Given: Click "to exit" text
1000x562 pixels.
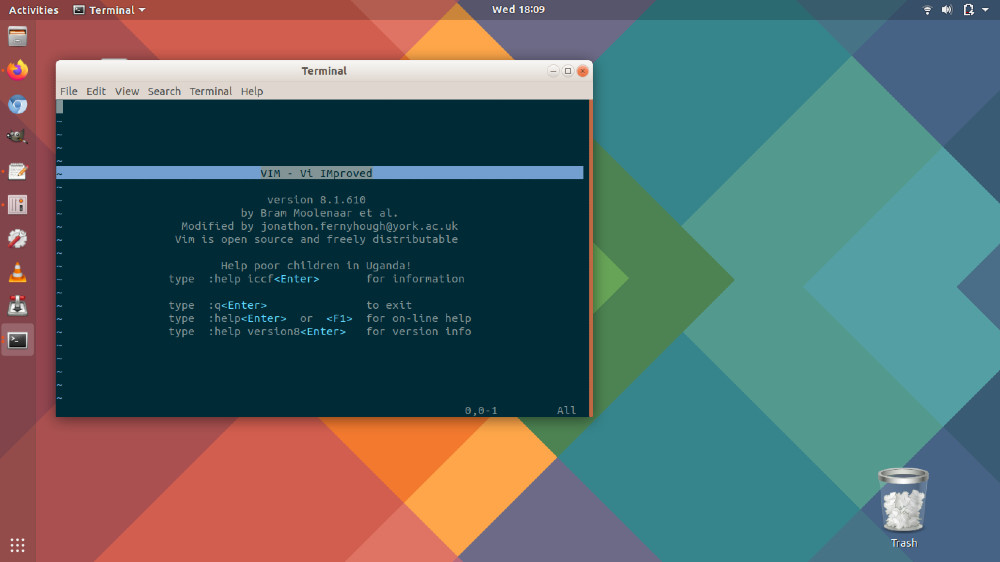Looking at the screenshot, I should coord(389,305).
